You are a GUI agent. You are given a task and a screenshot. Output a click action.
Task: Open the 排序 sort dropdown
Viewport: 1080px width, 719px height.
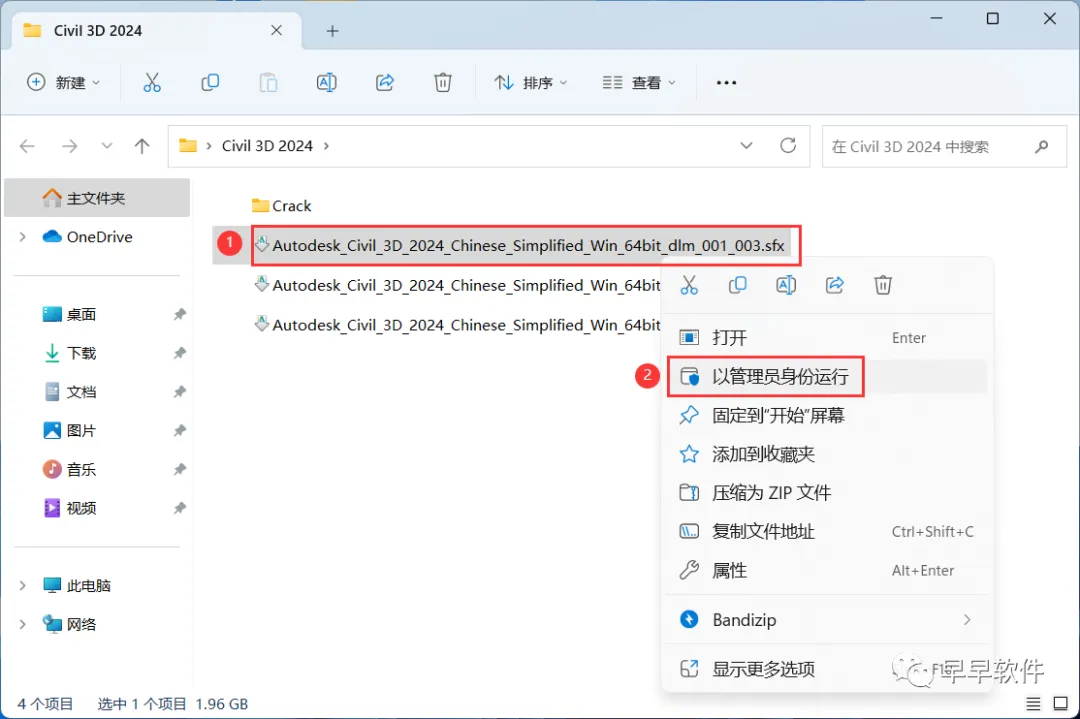point(530,83)
